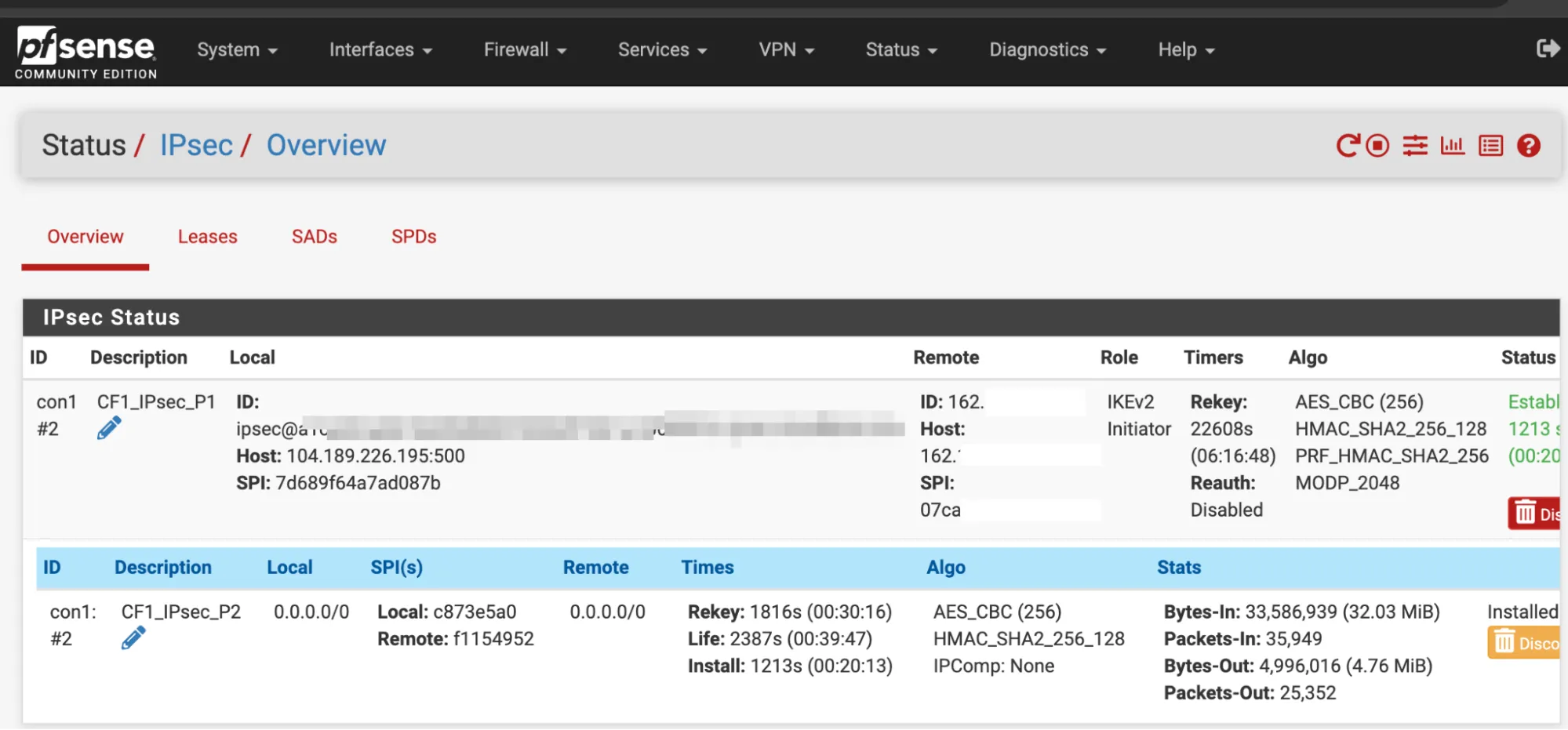Open page help with question mark icon
The height and width of the screenshot is (730, 1568).
1528,145
